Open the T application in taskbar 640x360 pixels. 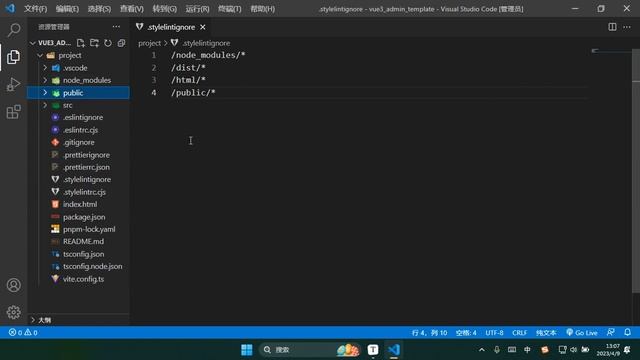click(x=373, y=350)
